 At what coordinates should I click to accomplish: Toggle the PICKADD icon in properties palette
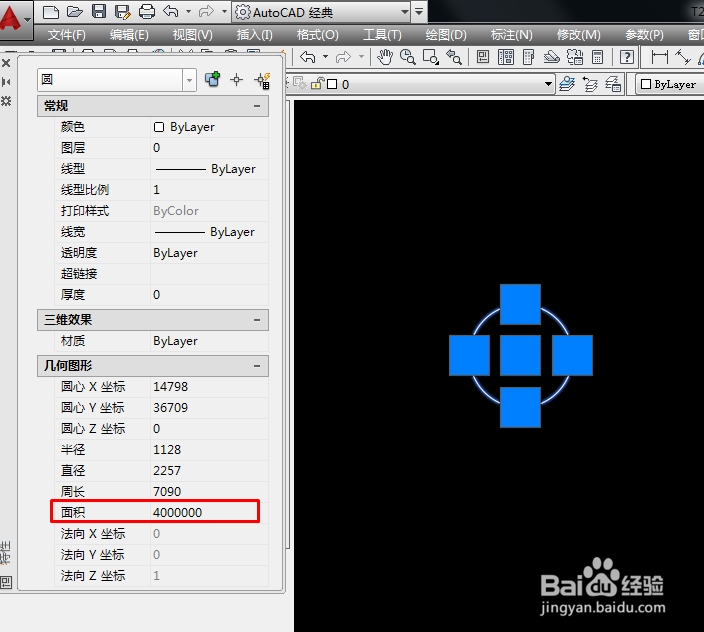[x=213, y=80]
